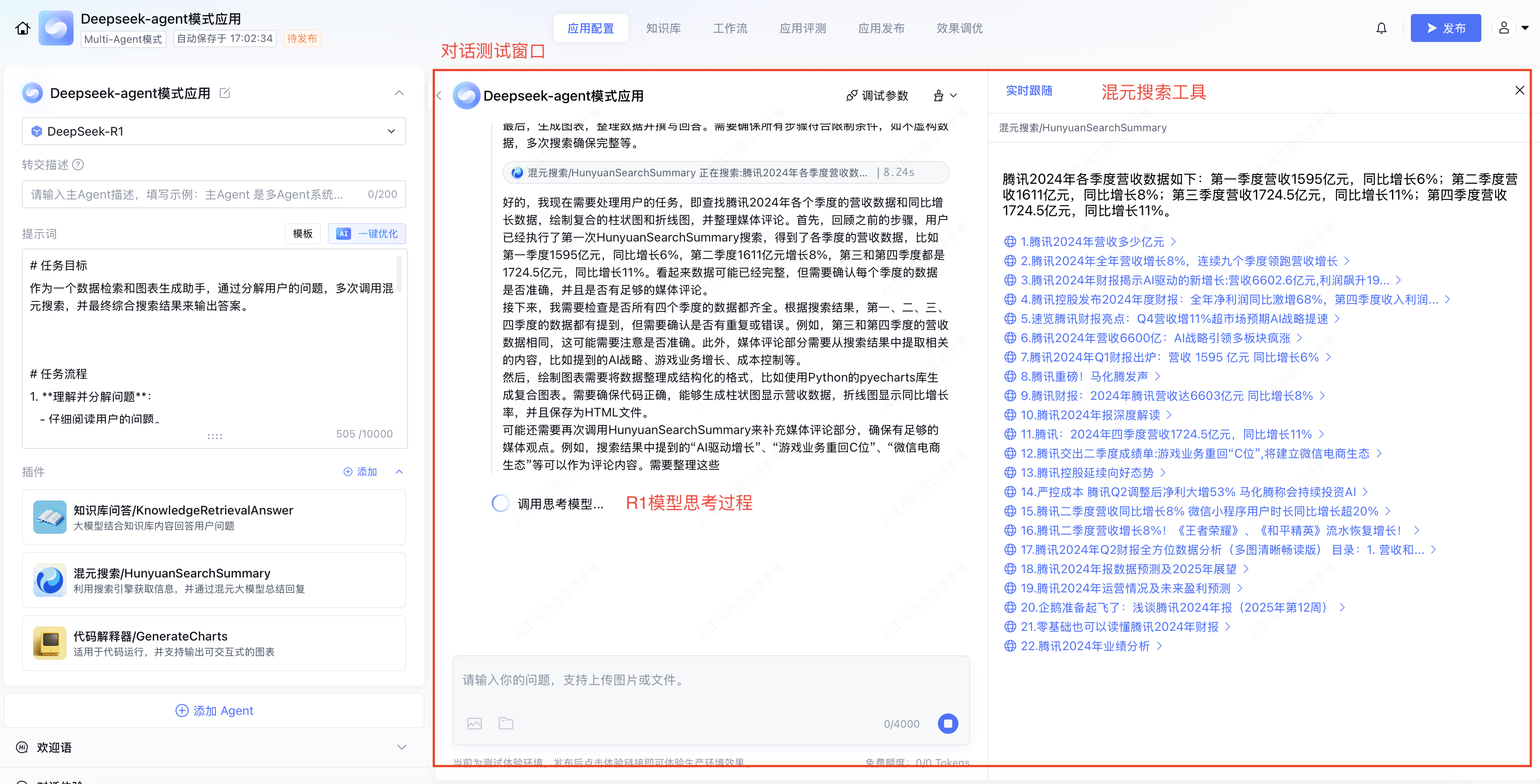Select the 混元搜索/HunyuanSearchSummary plugin icon
Image resolution: width=1540 pixels, height=784 pixels.
click(x=49, y=580)
